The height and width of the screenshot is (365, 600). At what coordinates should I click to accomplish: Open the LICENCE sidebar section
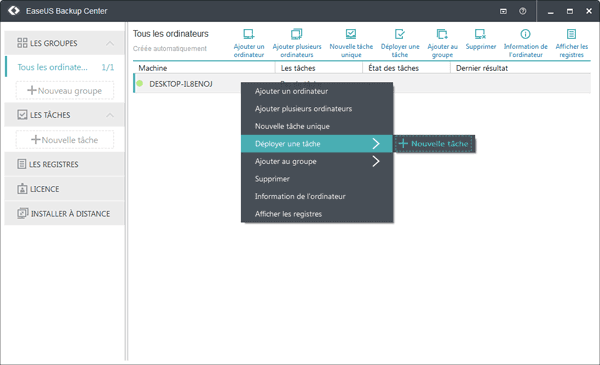tap(64, 189)
